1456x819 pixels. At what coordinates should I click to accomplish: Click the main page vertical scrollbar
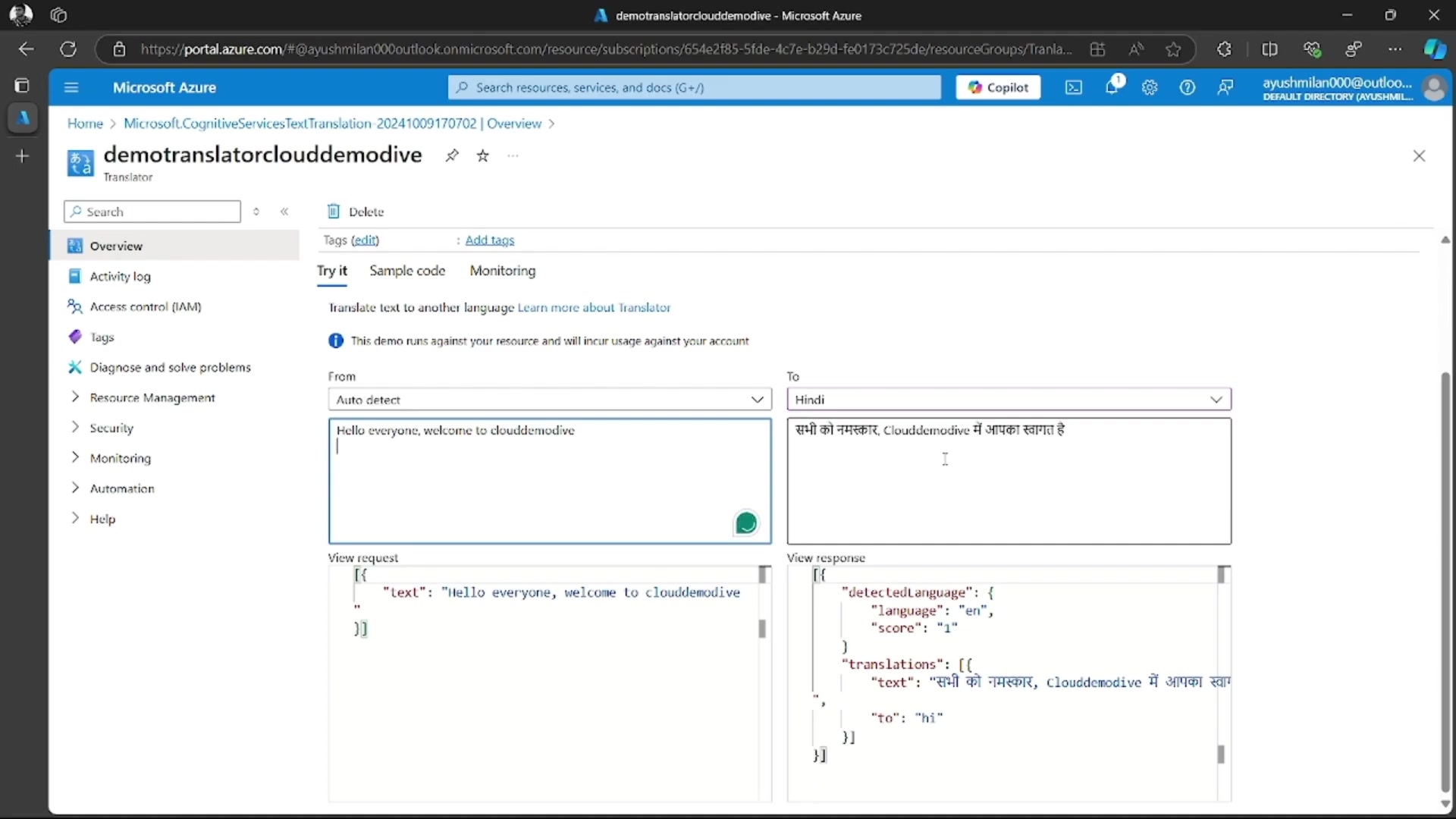[1445, 582]
